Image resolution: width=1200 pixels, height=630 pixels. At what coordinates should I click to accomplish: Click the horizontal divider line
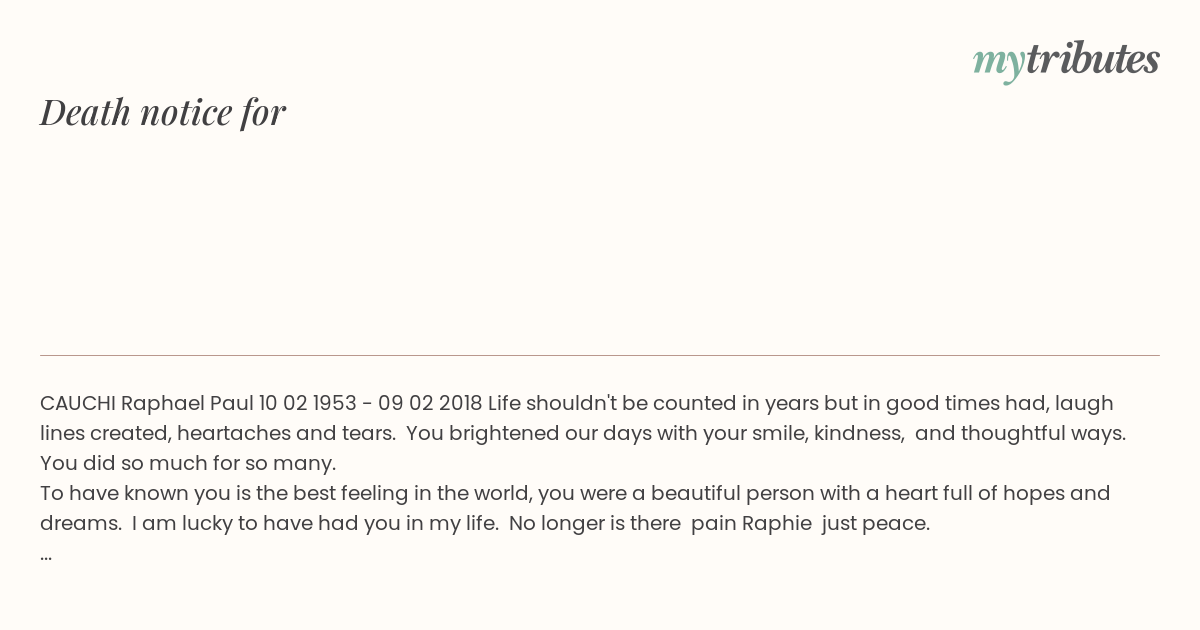click(600, 355)
